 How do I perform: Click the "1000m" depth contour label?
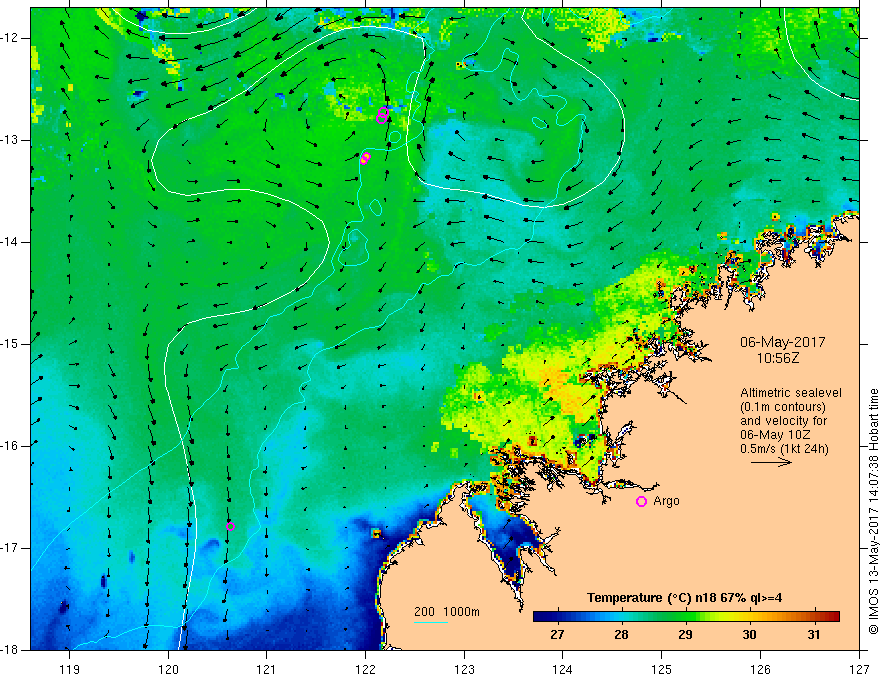(461, 612)
